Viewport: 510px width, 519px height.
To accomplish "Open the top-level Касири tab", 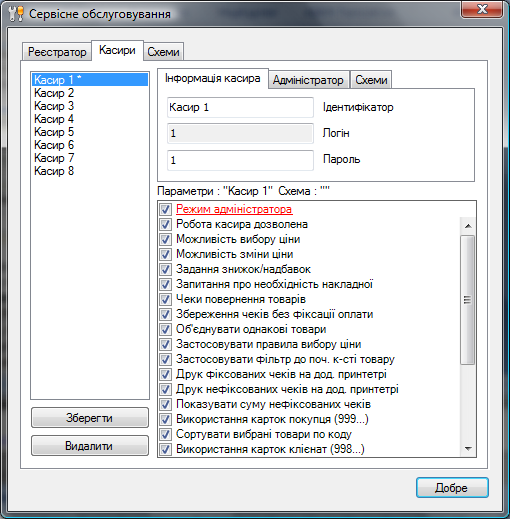I will (117, 50).
